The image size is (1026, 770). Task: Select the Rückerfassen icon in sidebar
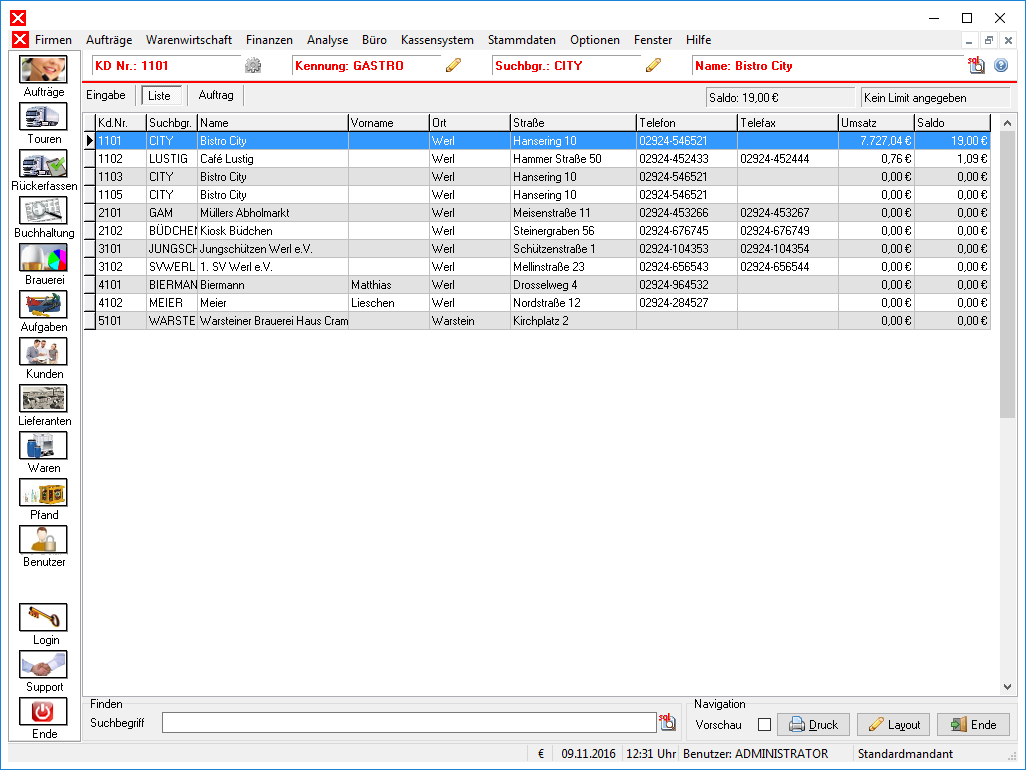pyautogui.click(x=43, y=164)
